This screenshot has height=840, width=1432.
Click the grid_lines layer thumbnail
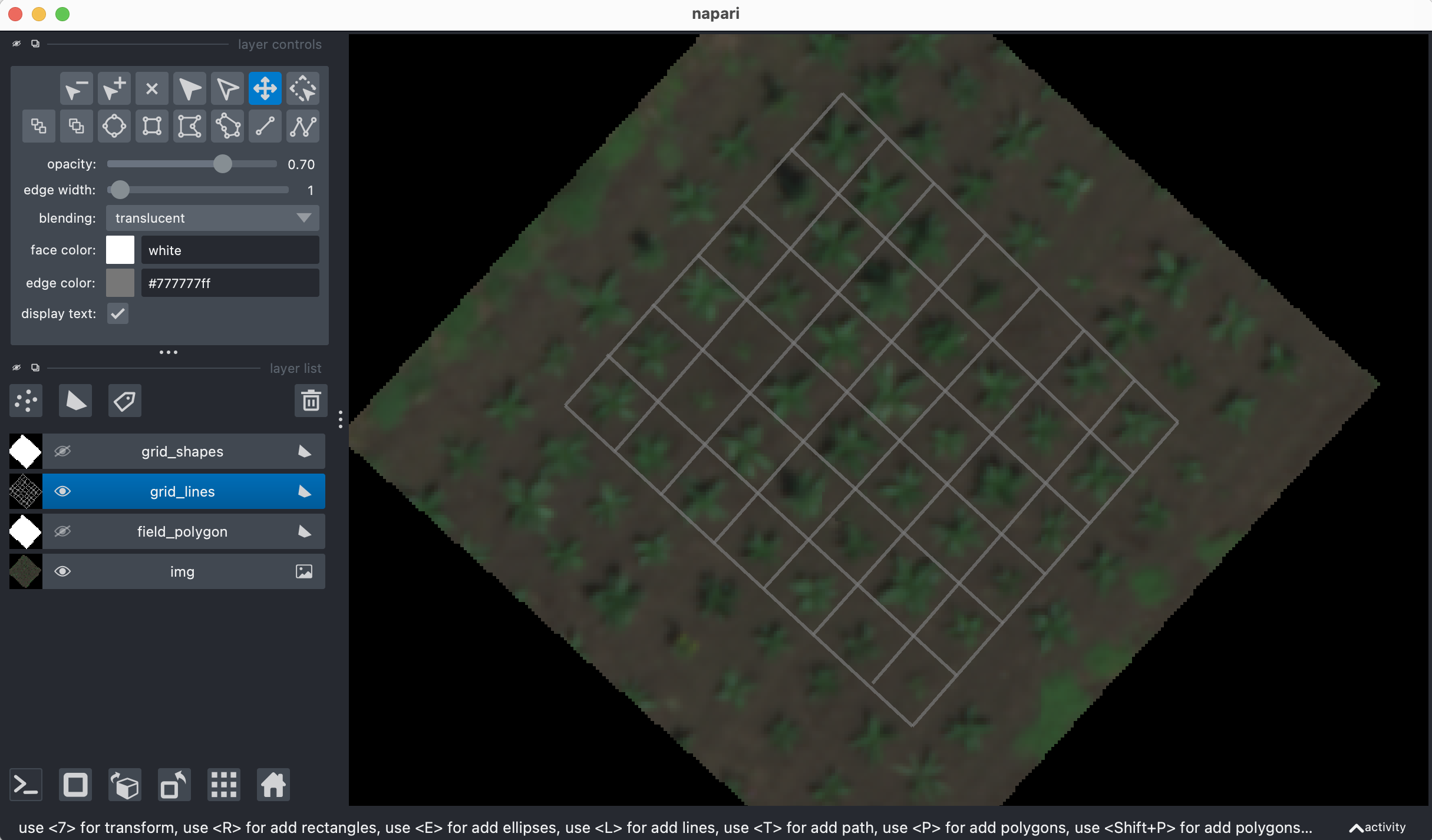26,491
